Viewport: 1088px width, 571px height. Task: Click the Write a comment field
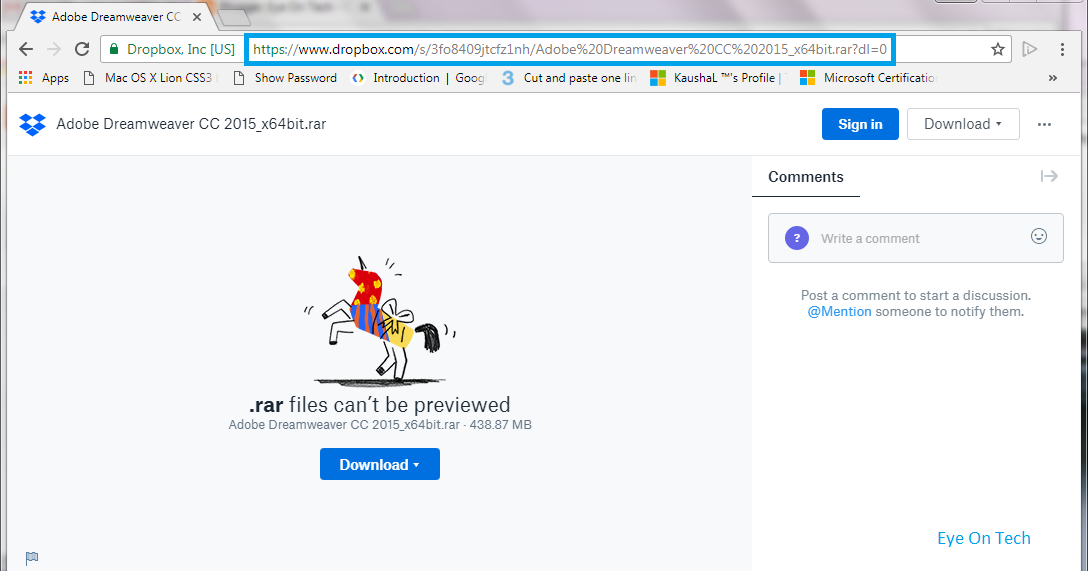916,238
